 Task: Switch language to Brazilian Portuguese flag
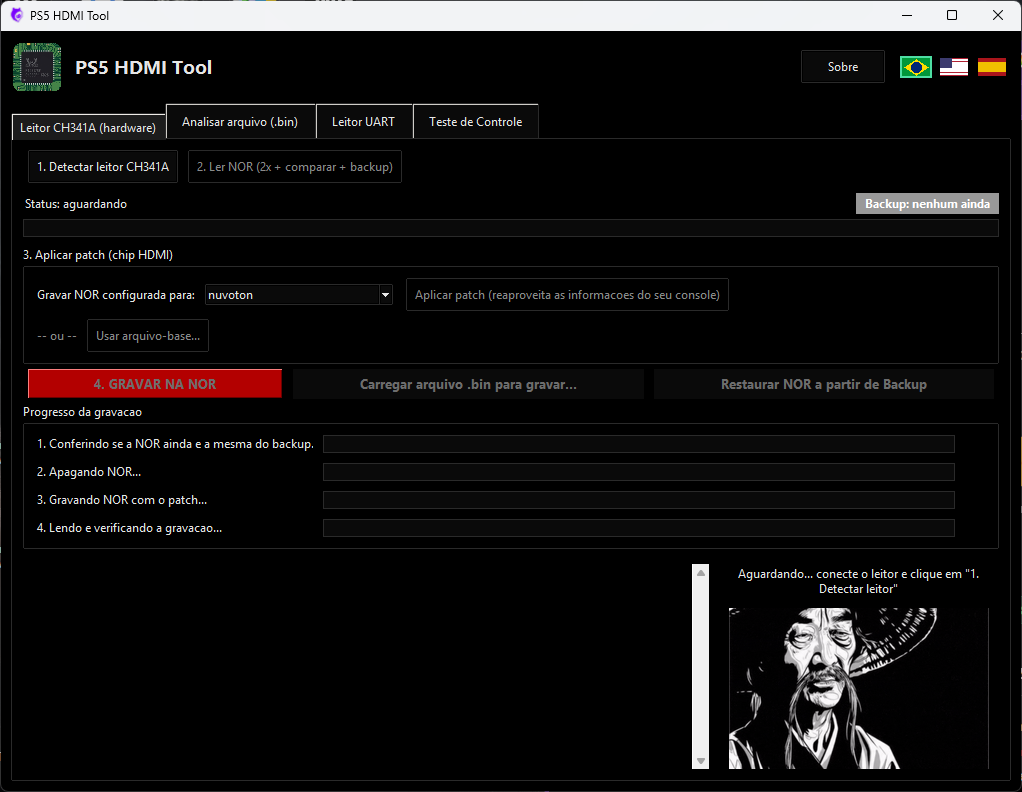916,67
